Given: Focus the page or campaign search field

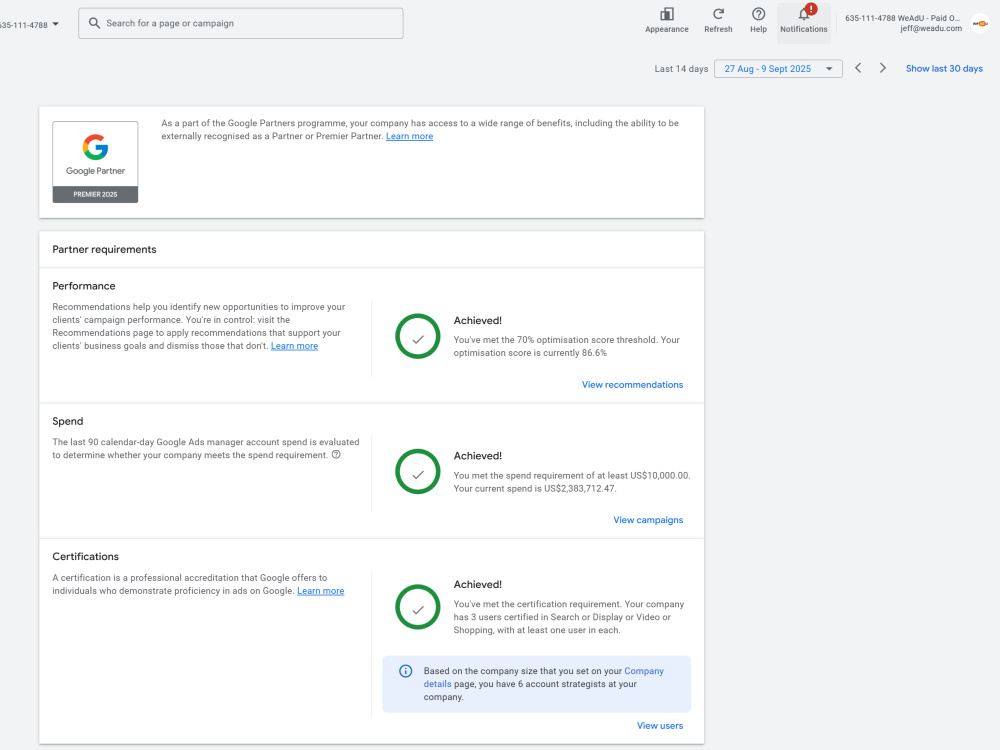Looking at the screenshot, I should (x=240, y=23).
